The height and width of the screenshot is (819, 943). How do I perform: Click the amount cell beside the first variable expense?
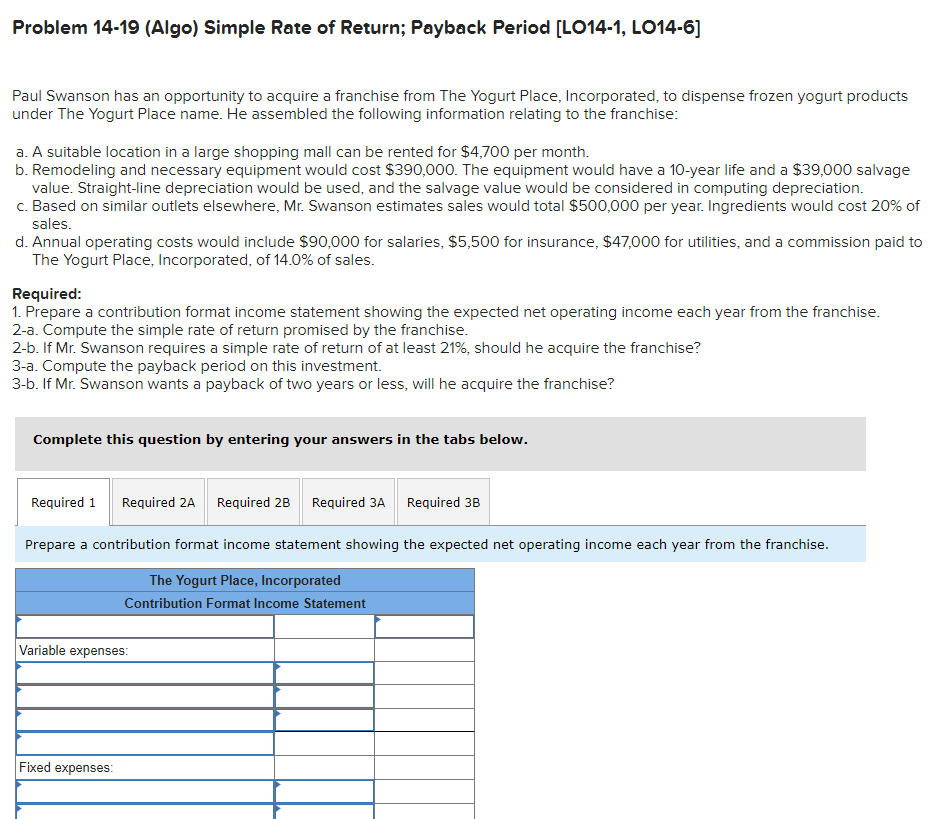pyautogui.click(x=322, y=673)
